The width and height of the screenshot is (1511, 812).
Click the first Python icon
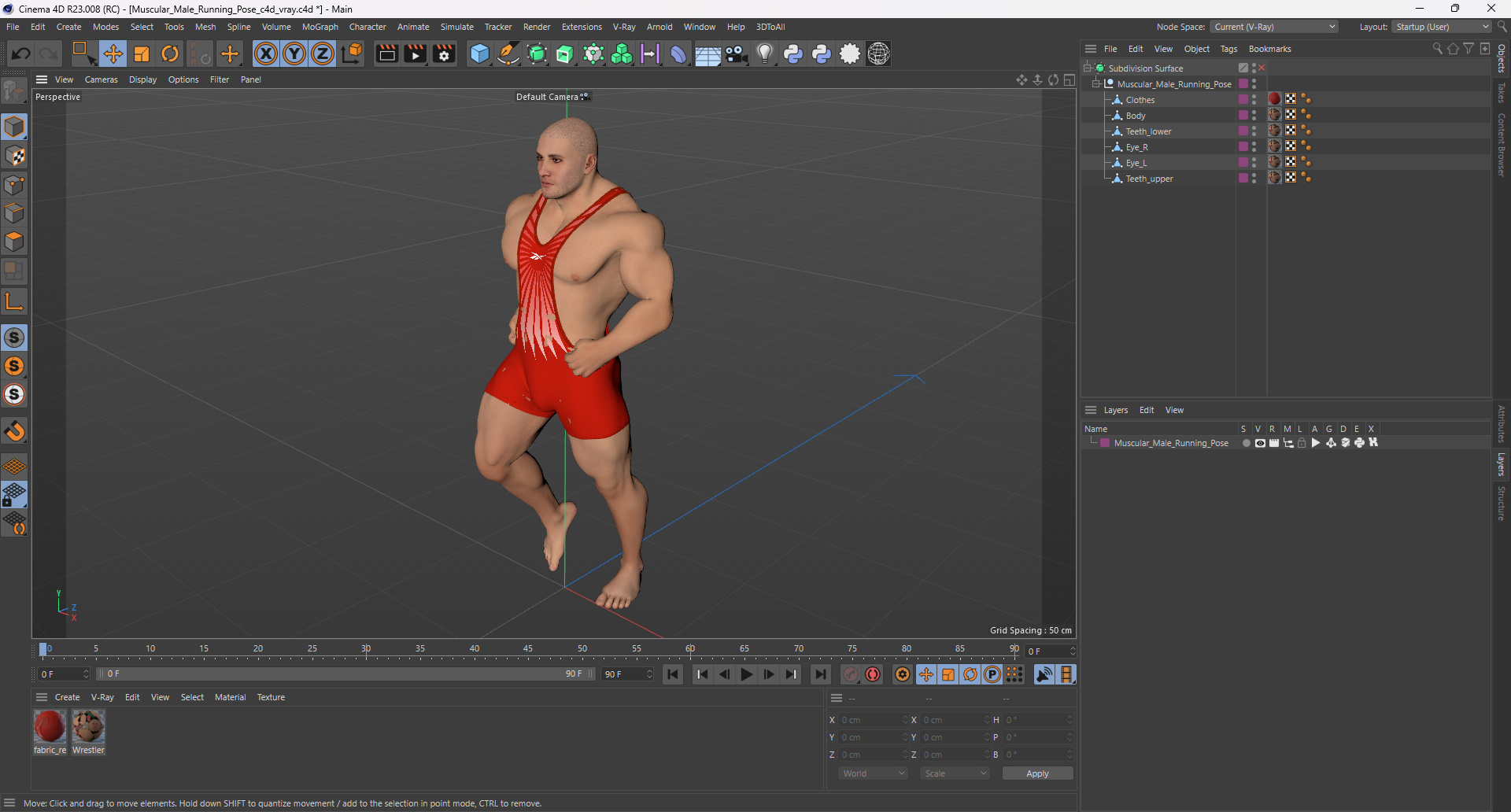click(x=793, y=54)
